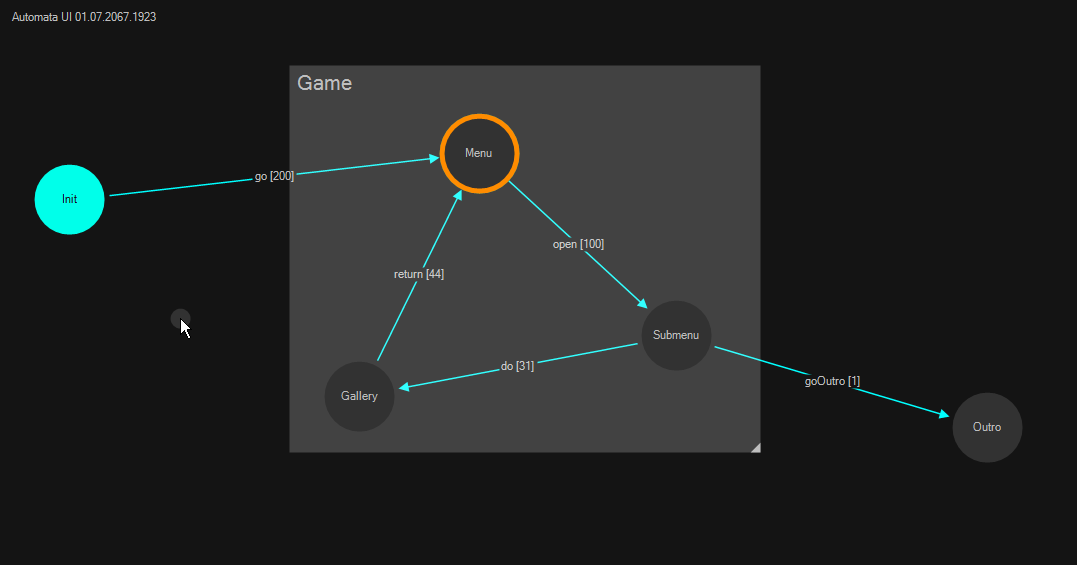
Task: Click the "goOutro [1]" transition label
Action: [x=832, y=381]
